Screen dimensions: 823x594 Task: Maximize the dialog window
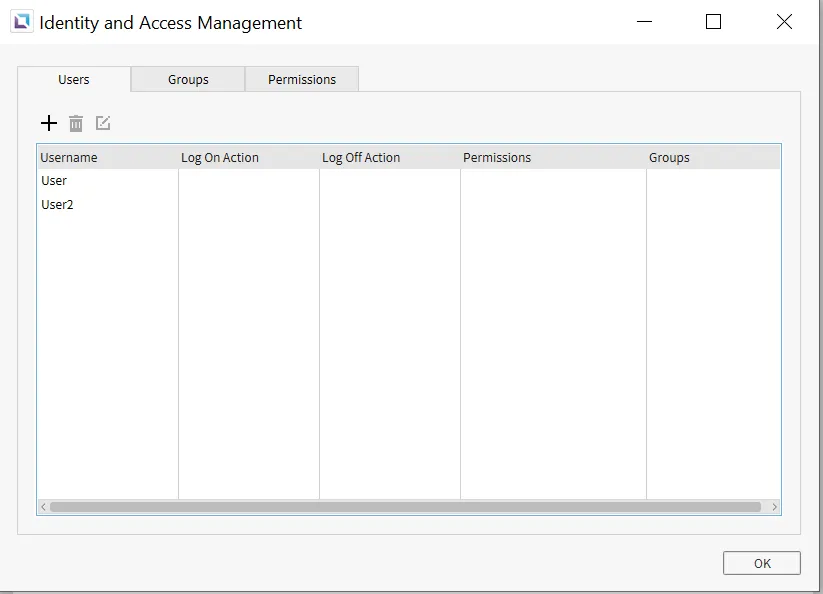(x=713, y=22)
